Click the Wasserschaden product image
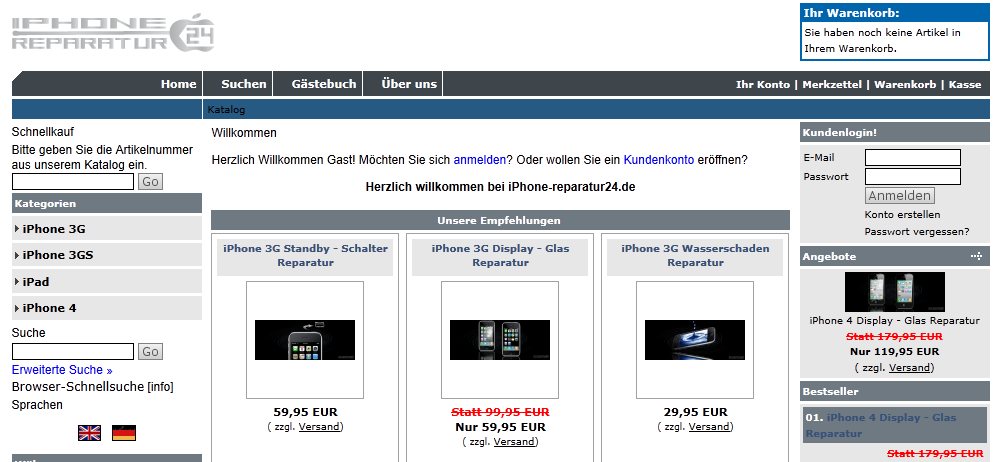Image resolution: width=993 pixels, height=462 pixels. click(x=695, y=340)
